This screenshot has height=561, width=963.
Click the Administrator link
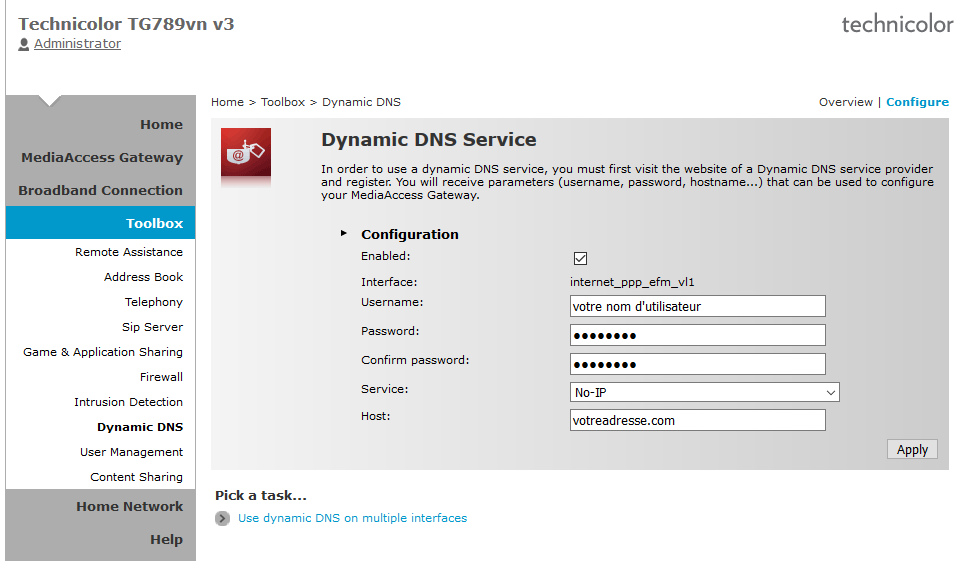coord(77,44)
